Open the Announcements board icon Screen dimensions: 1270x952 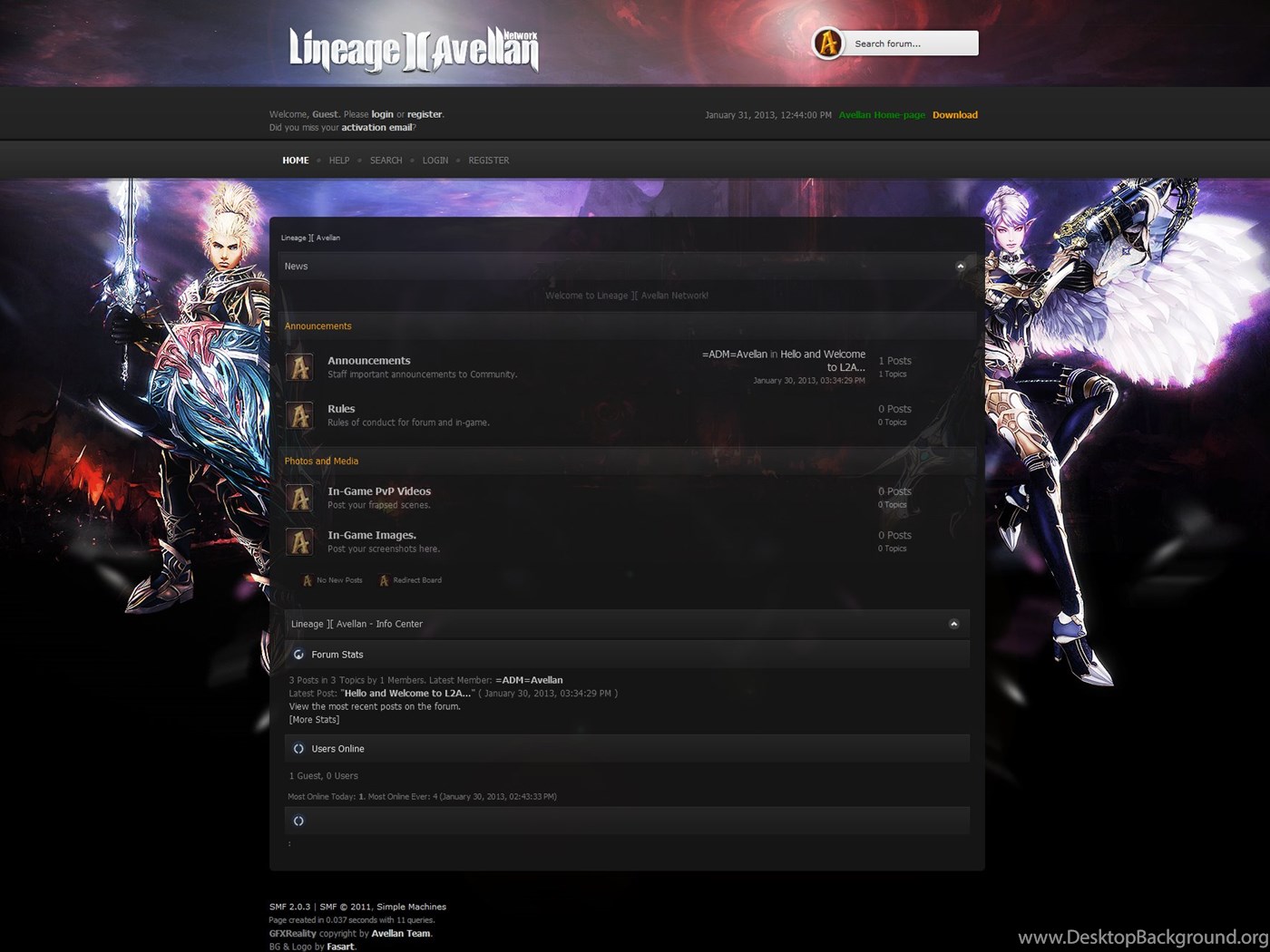299,367
